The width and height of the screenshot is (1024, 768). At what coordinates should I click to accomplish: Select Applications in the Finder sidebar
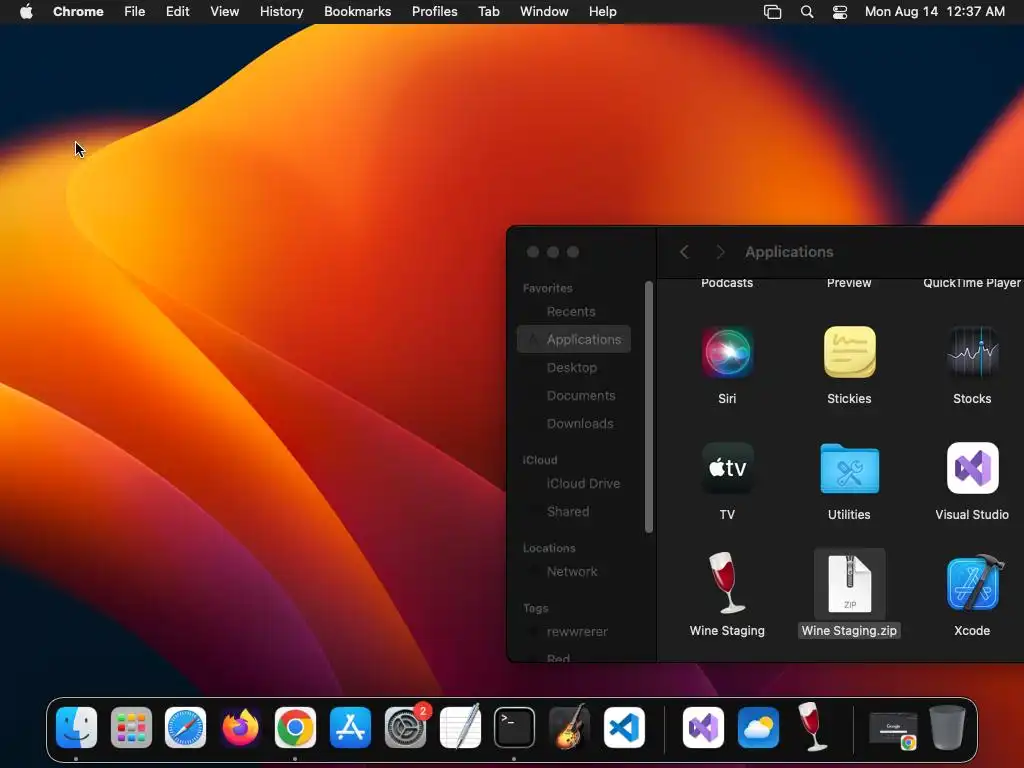click(573, 340)
